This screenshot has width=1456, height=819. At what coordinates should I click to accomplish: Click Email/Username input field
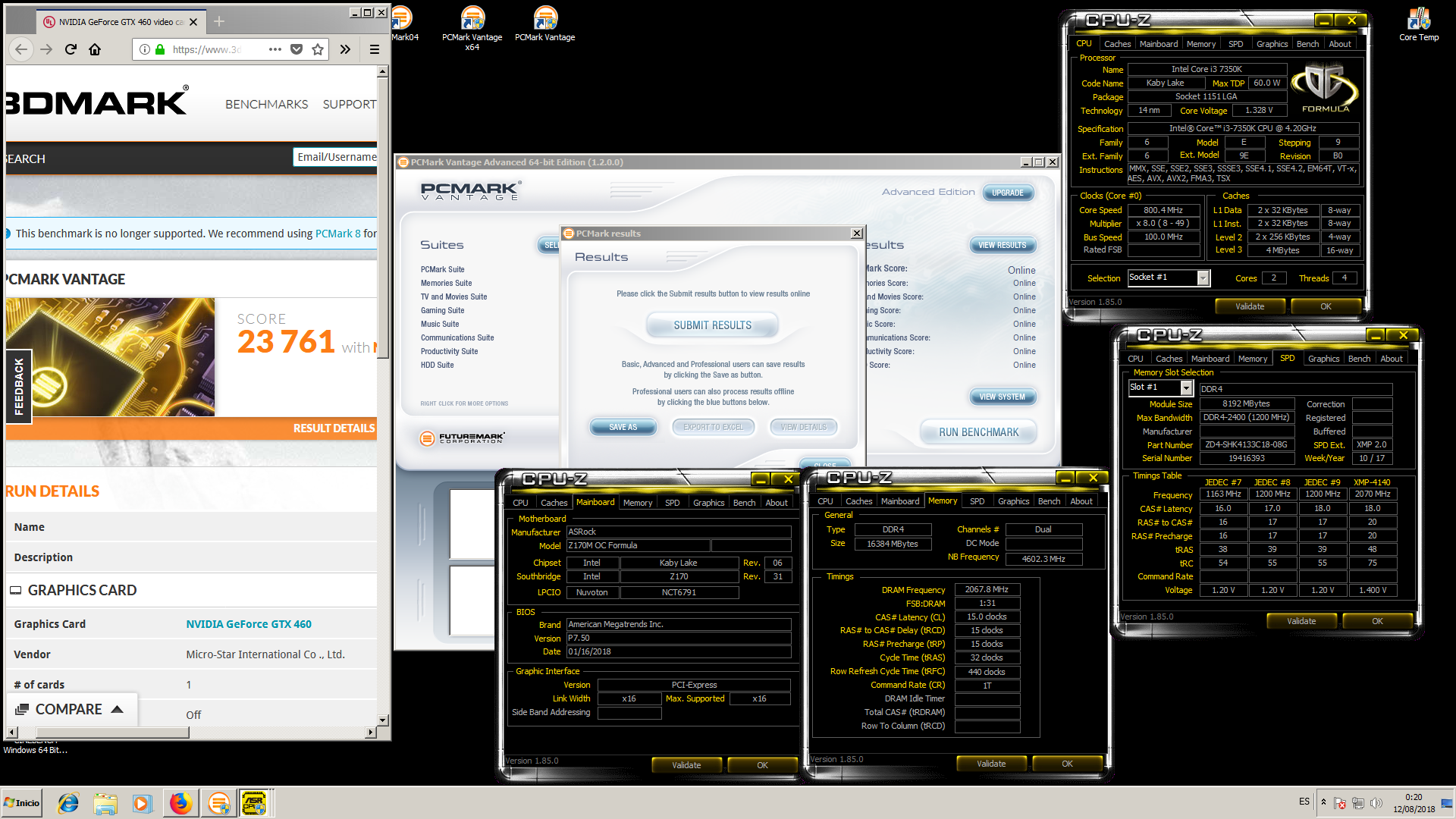[x=335, y=157]
